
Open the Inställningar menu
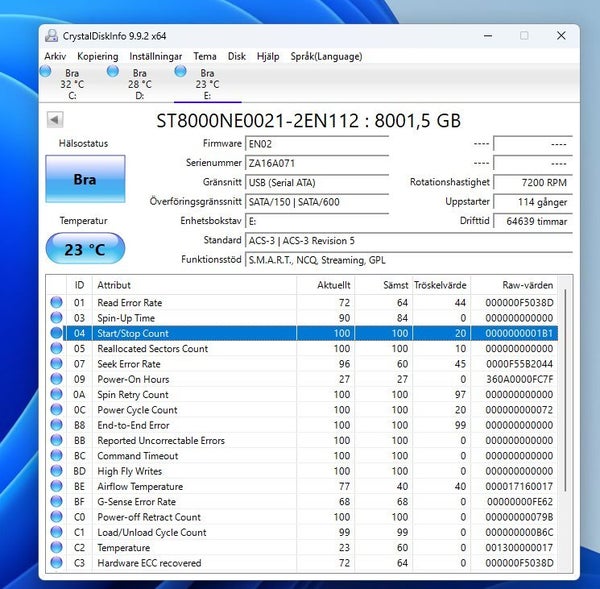155,56
